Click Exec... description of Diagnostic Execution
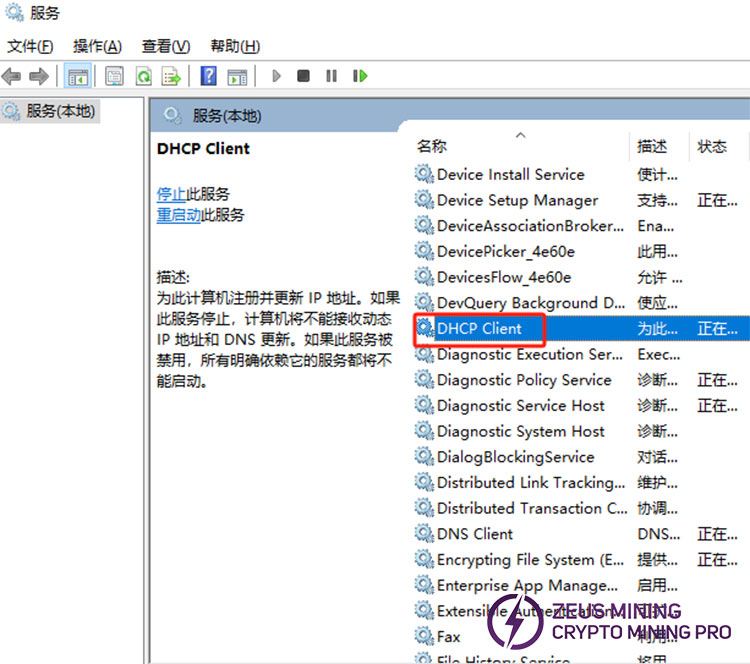Image resolution: width=750 pixels, height=664 pixels. [x=658, y=354]
